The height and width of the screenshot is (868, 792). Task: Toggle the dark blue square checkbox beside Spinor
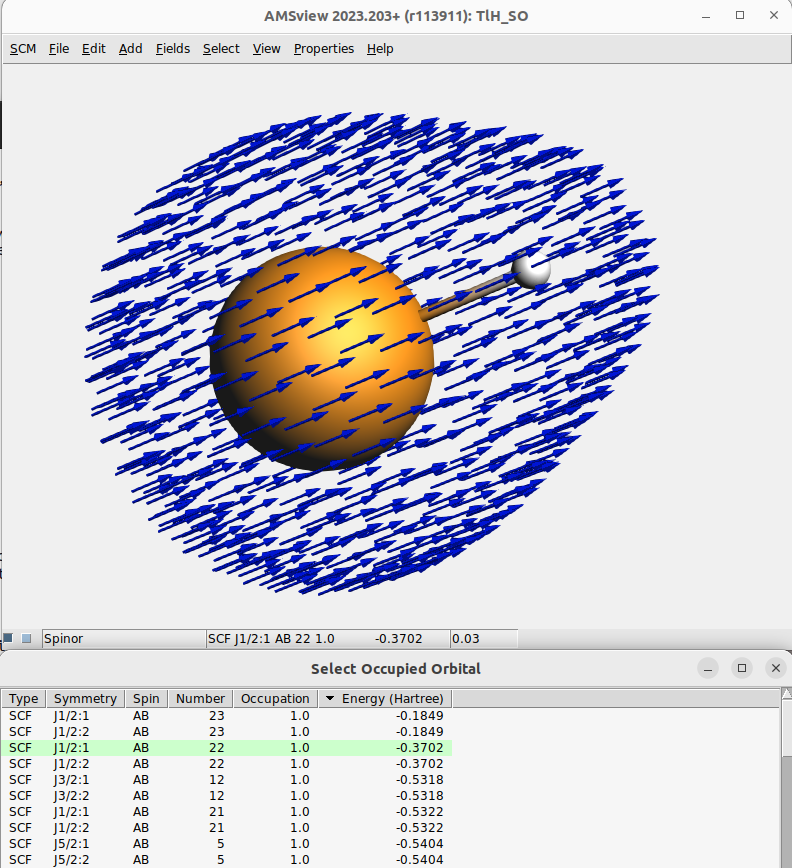8,638
